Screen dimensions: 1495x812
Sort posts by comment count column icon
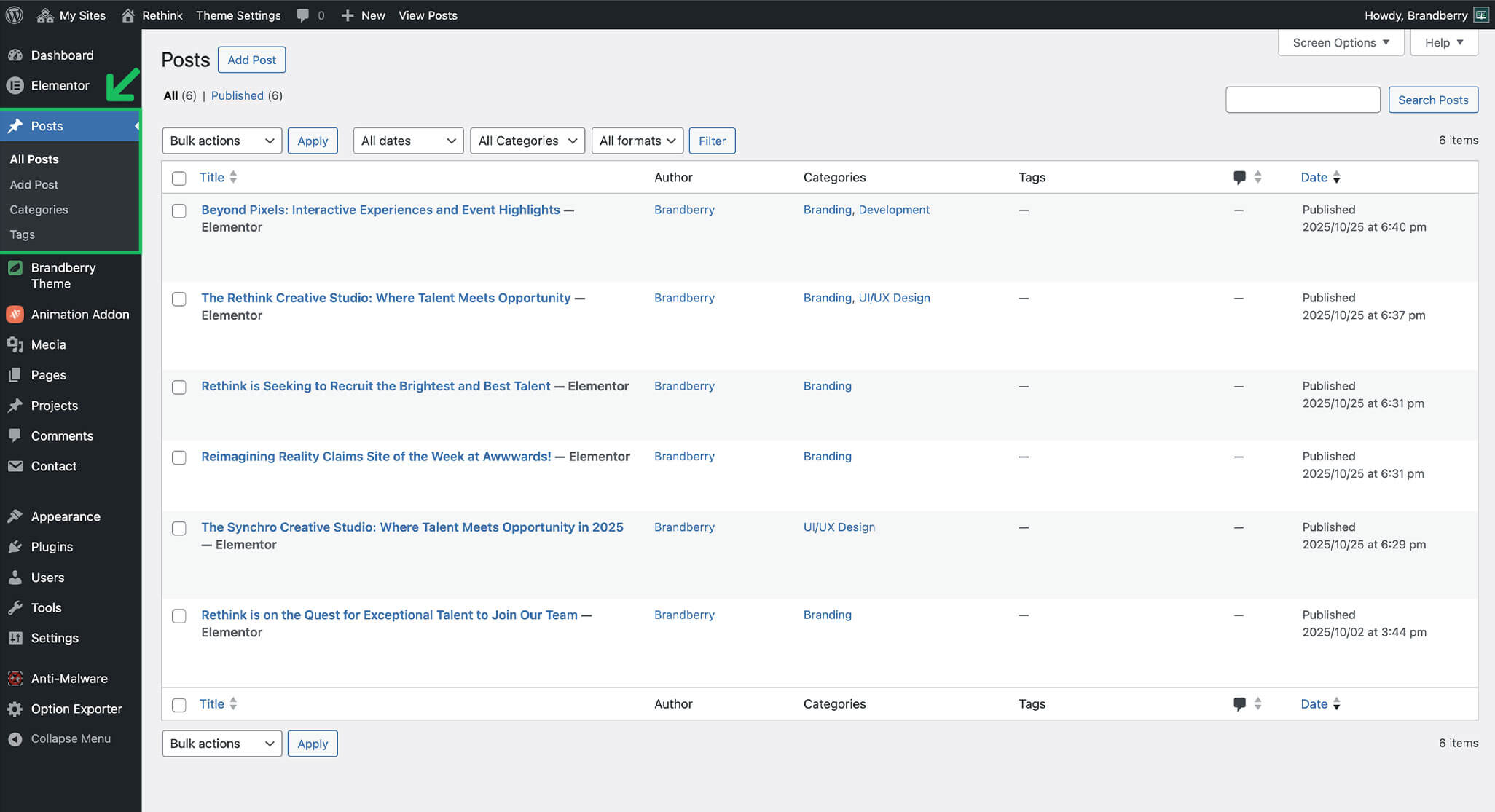[1239, 177]
